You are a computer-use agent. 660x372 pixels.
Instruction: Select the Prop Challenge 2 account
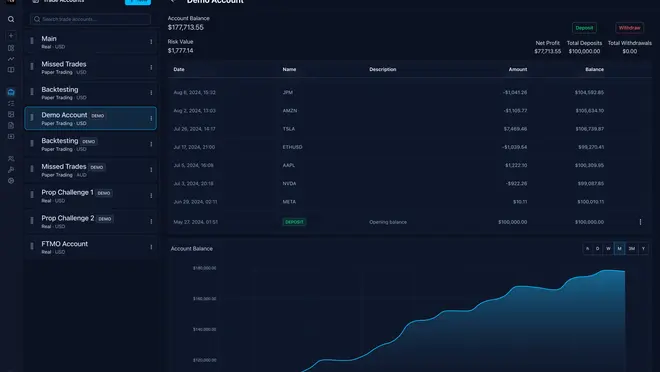(90, 221)
